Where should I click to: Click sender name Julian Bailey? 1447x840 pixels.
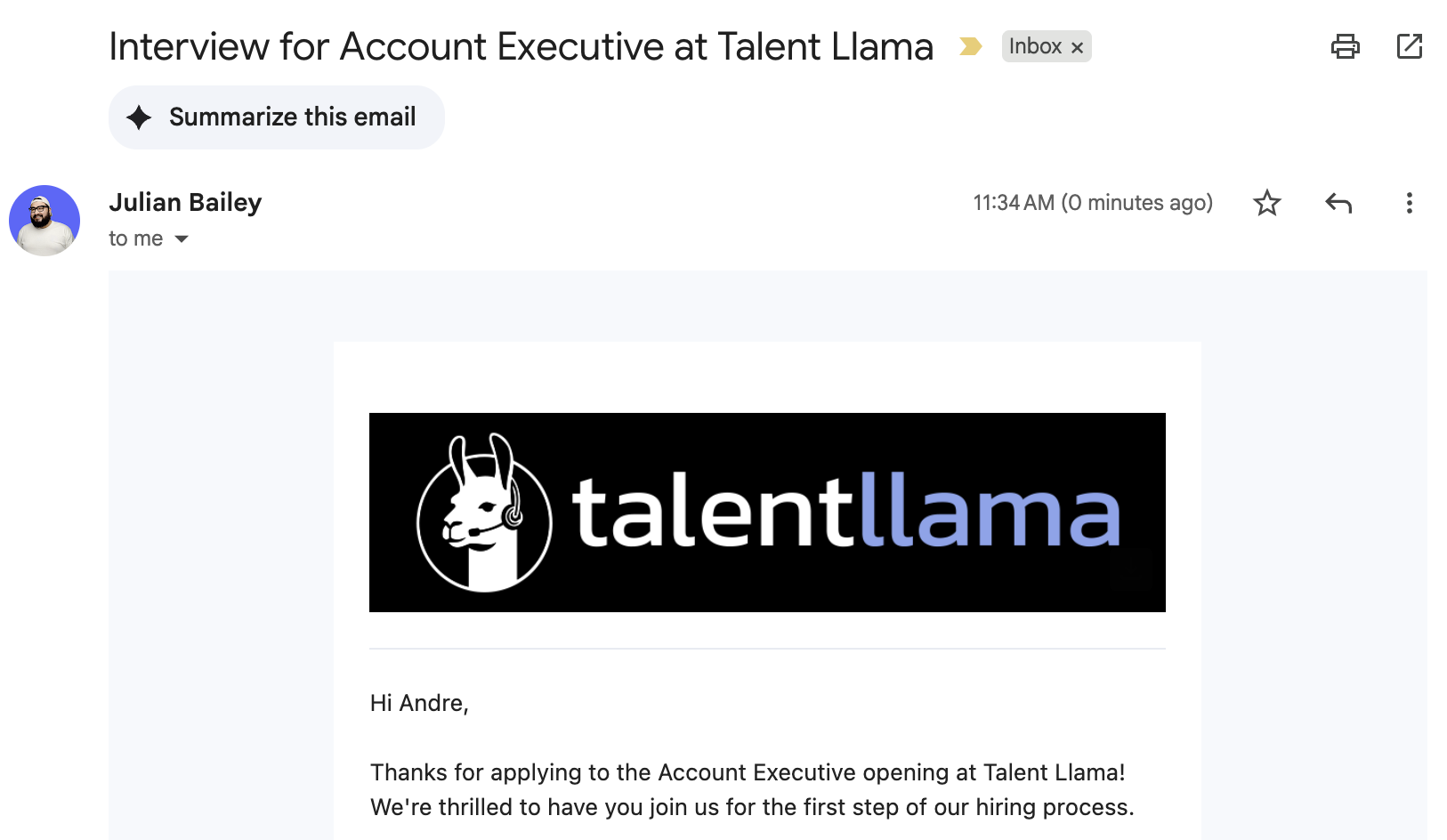point(185,202)
